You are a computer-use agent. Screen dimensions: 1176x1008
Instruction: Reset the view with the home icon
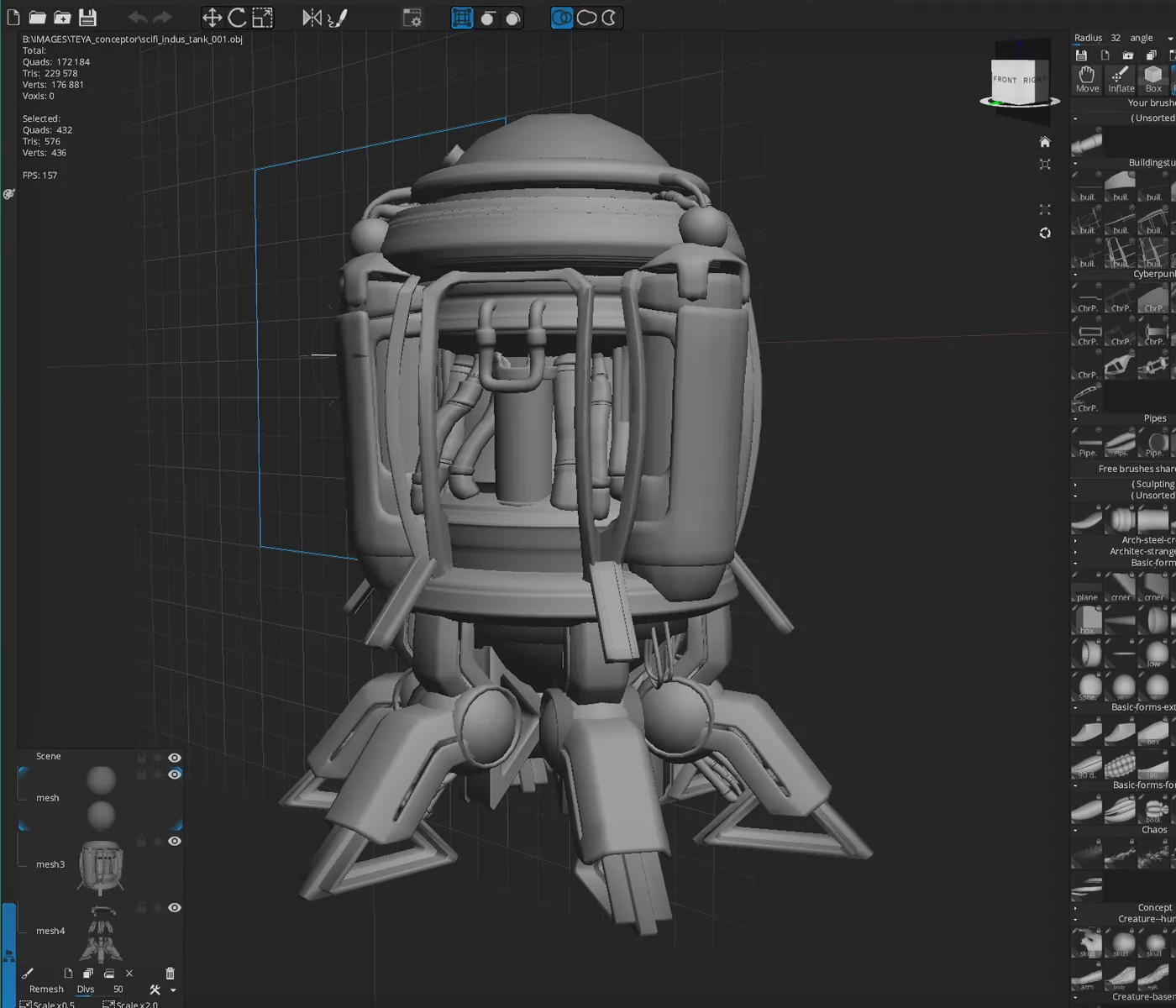(x=1045, y=142)
